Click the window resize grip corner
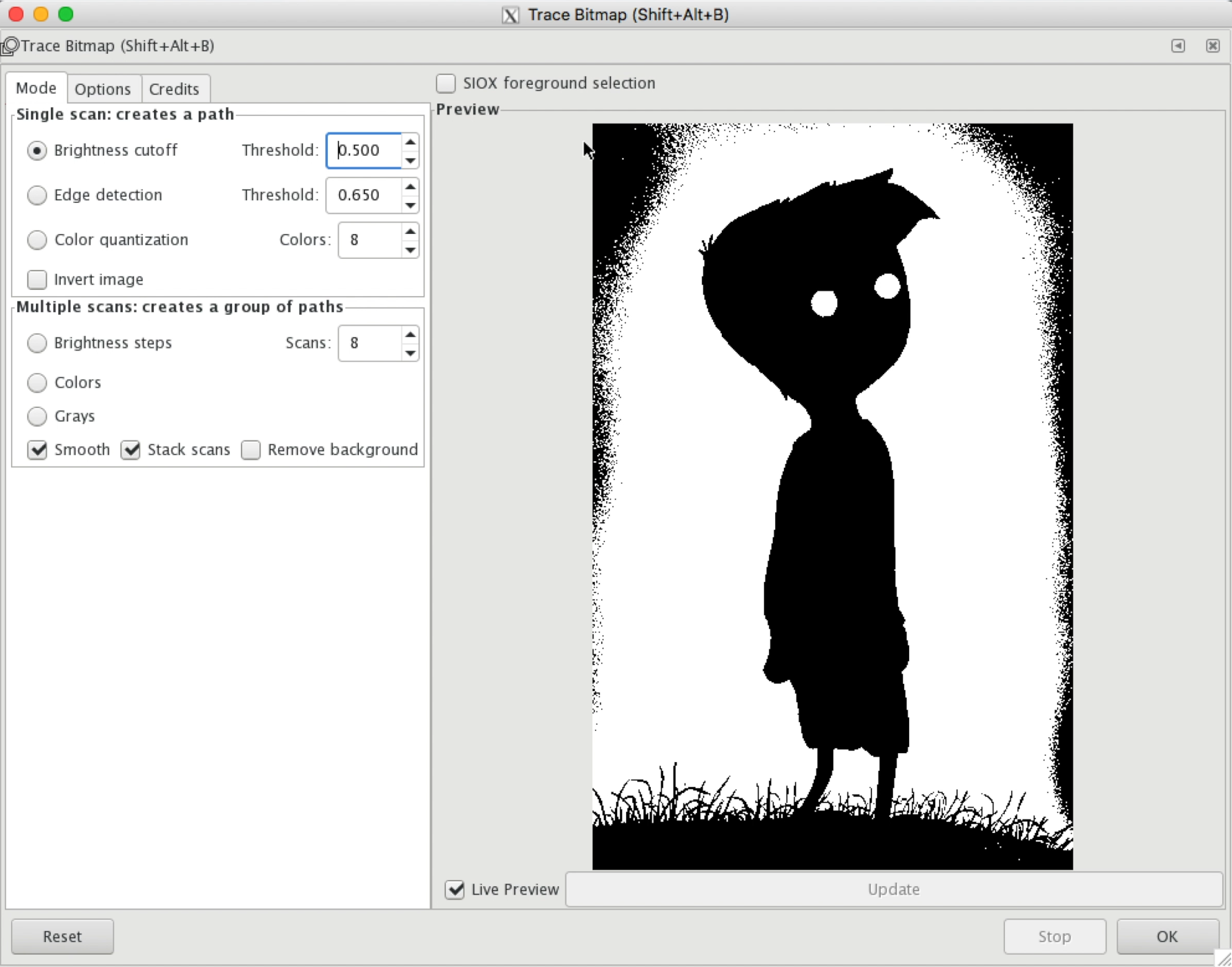The image size is (1232, 967). coord(1224,959)
